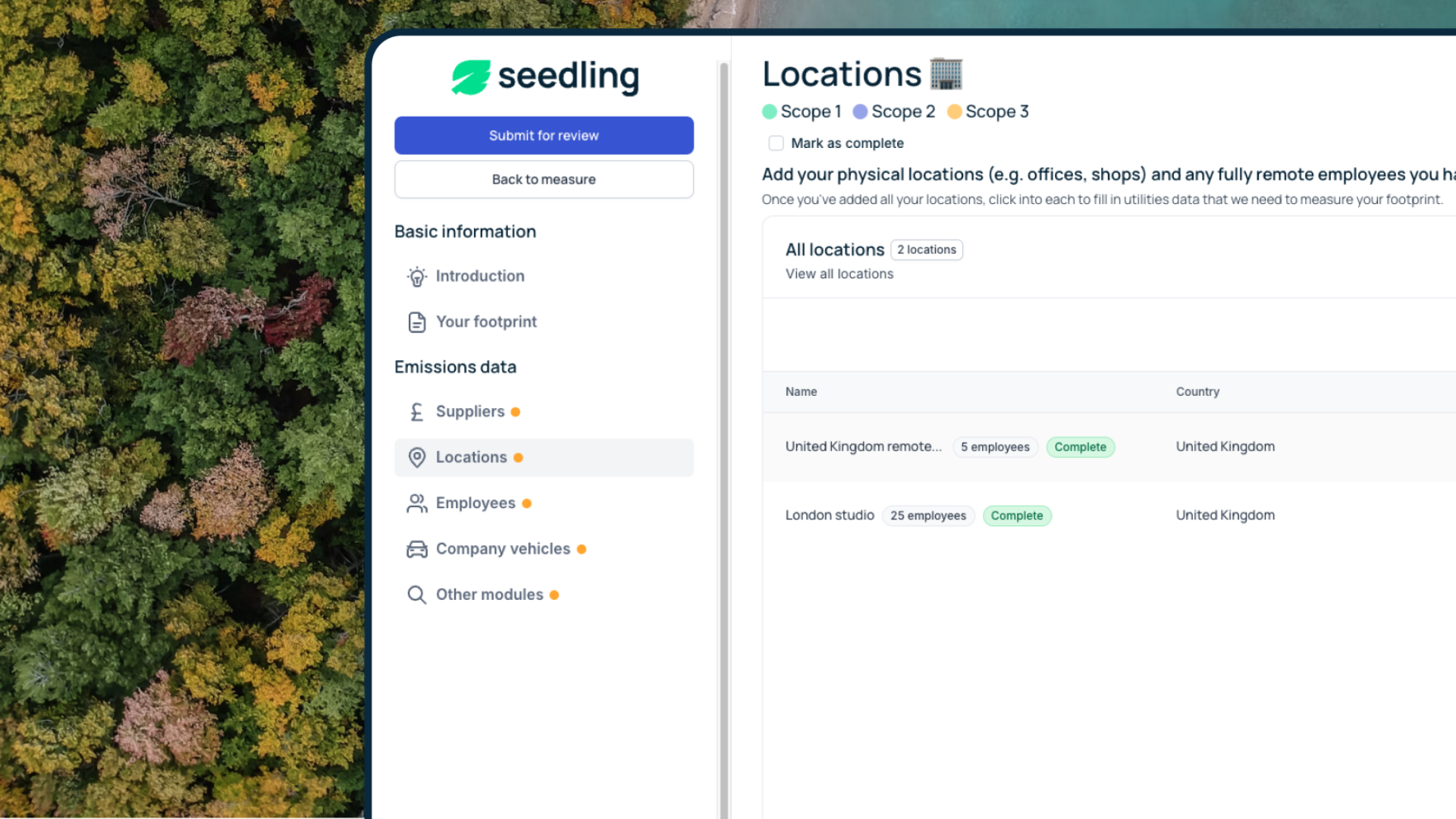1456x819 pixels.
Task: Open the Employees menu item
Action: coord(475,504)
